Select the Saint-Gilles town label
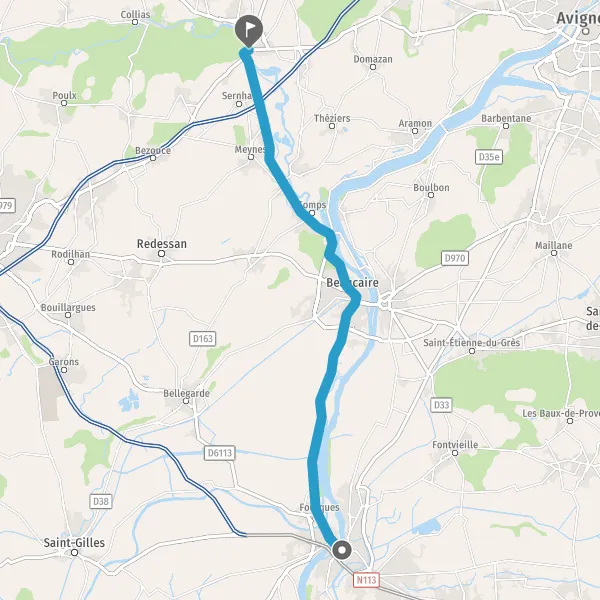This screenshot has width=600, height=600. point(74,543)
